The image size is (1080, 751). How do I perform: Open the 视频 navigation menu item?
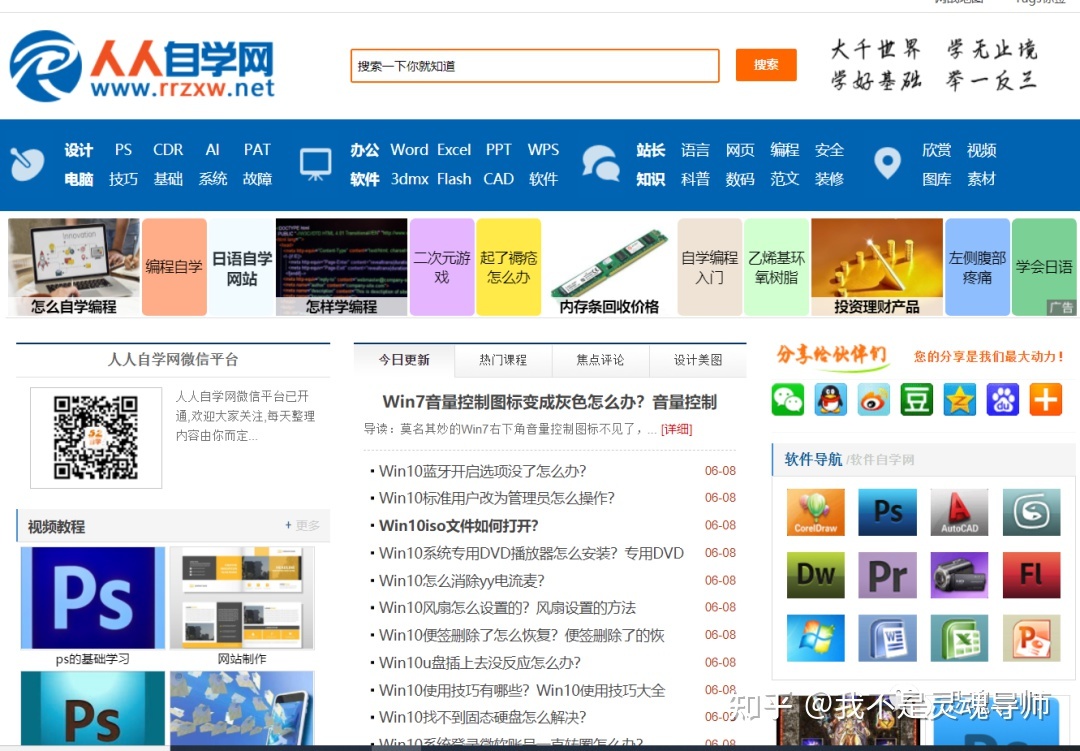pos(982,150)
